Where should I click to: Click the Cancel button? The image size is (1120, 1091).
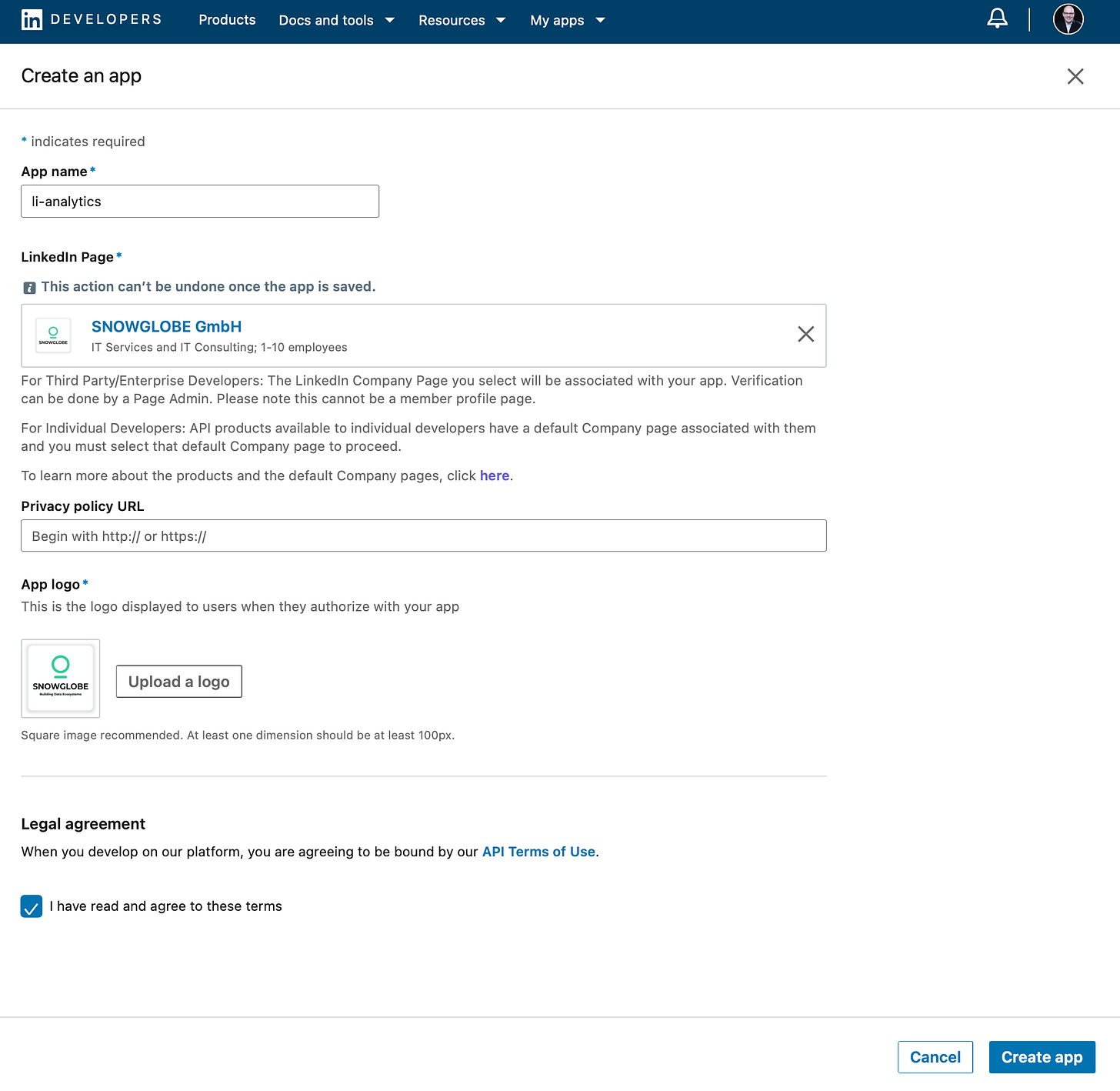tap(935, 1057)
